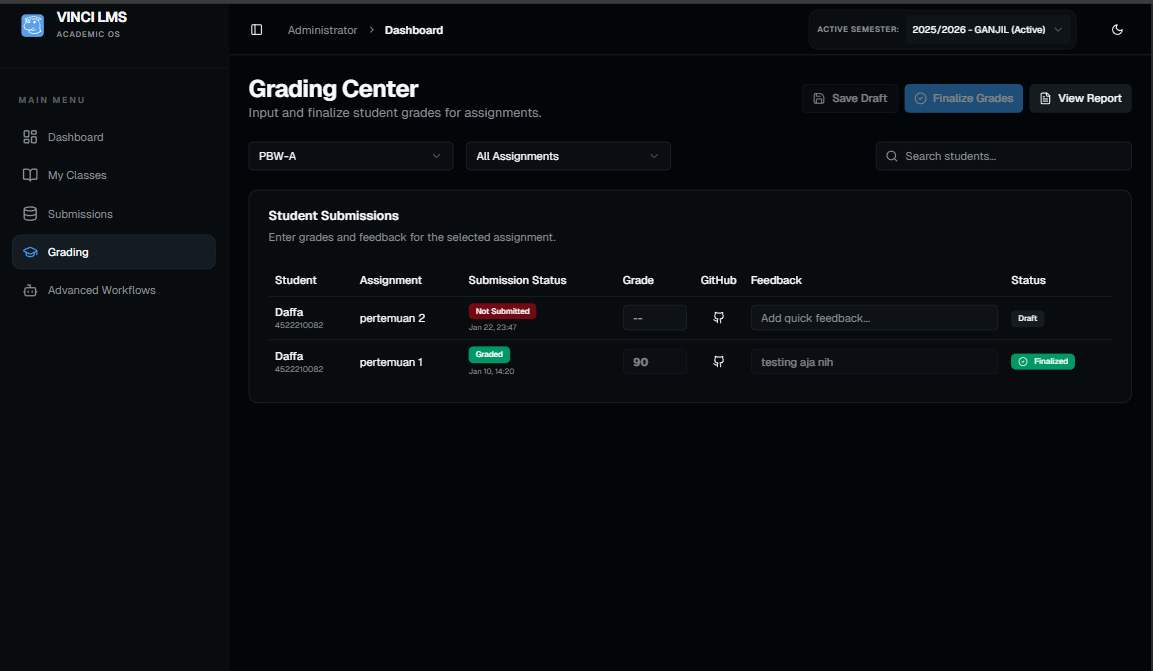1153x671 pixels.
Task: Open GitHub link for pertemuan 2
Action: (718, 318)
